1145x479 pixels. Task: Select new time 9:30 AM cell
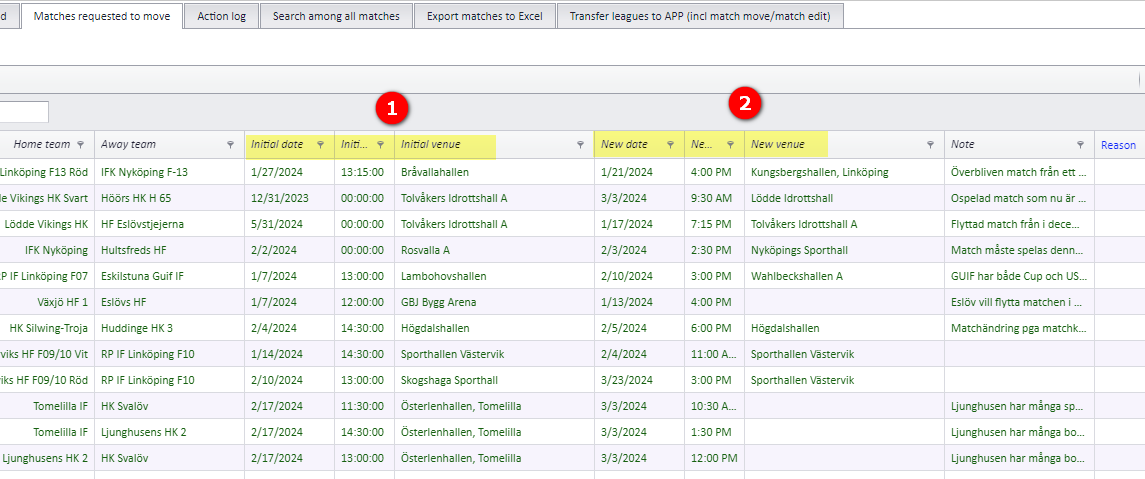(714, 198)
